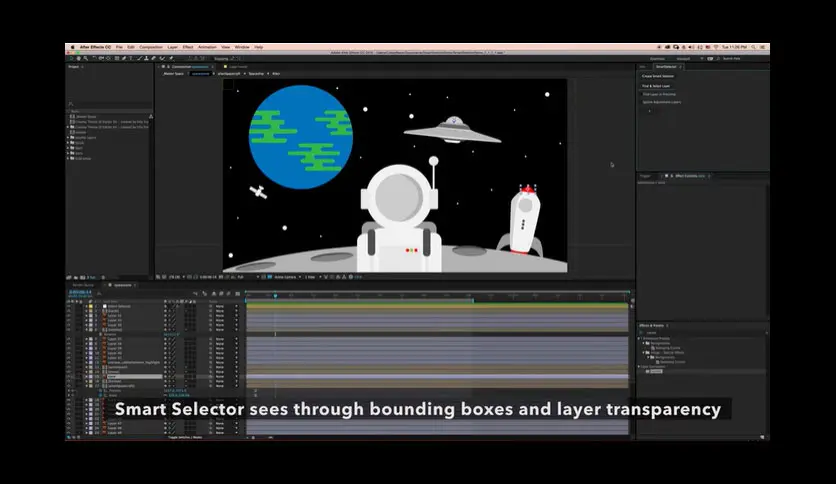Click the 8 bpc color depth button
Screen dimensions: 836x484
(x=91, y=277)
